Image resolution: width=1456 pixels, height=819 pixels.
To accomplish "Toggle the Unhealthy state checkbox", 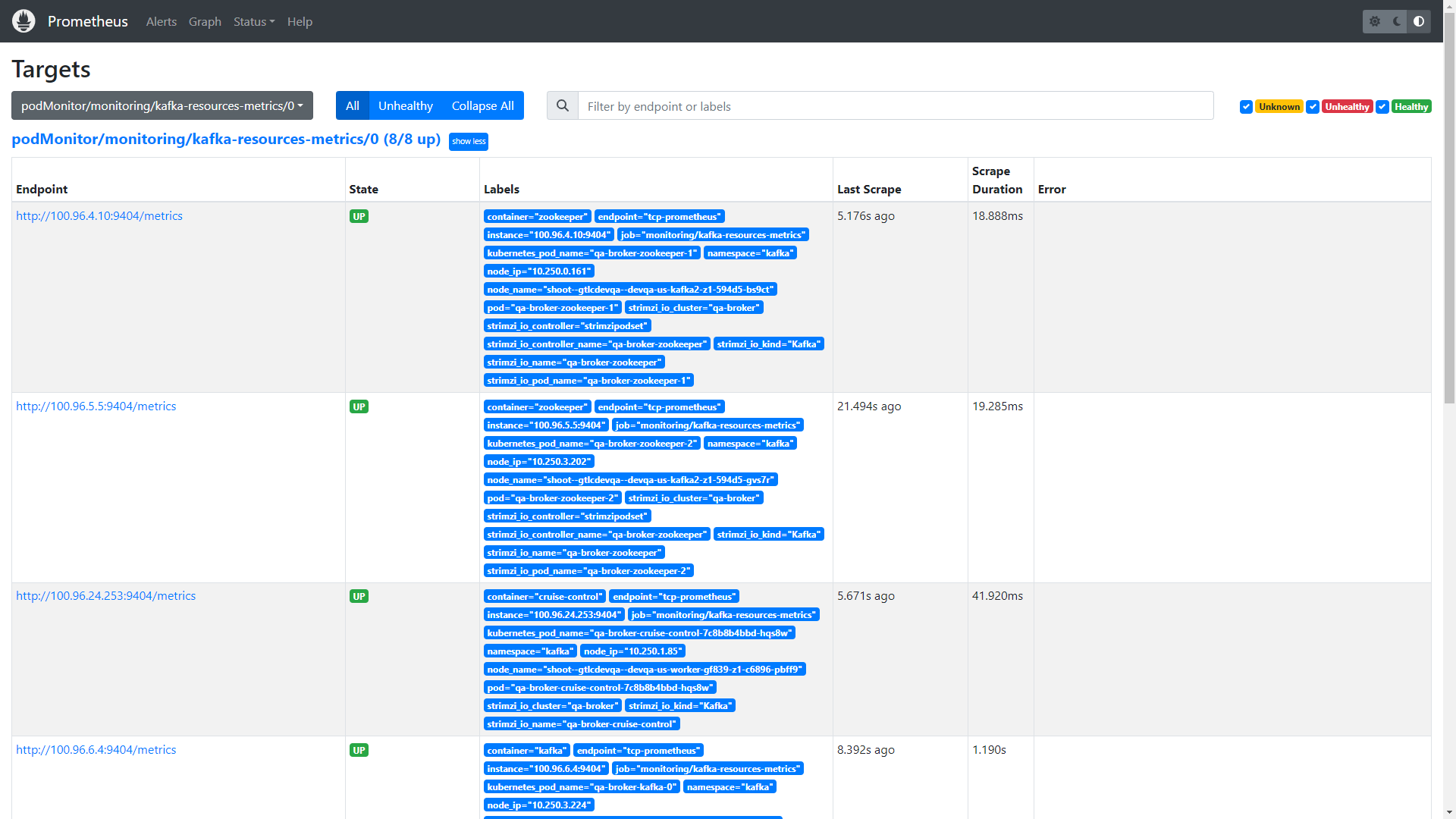I will pyautogui.click(x=1313, y=107).
